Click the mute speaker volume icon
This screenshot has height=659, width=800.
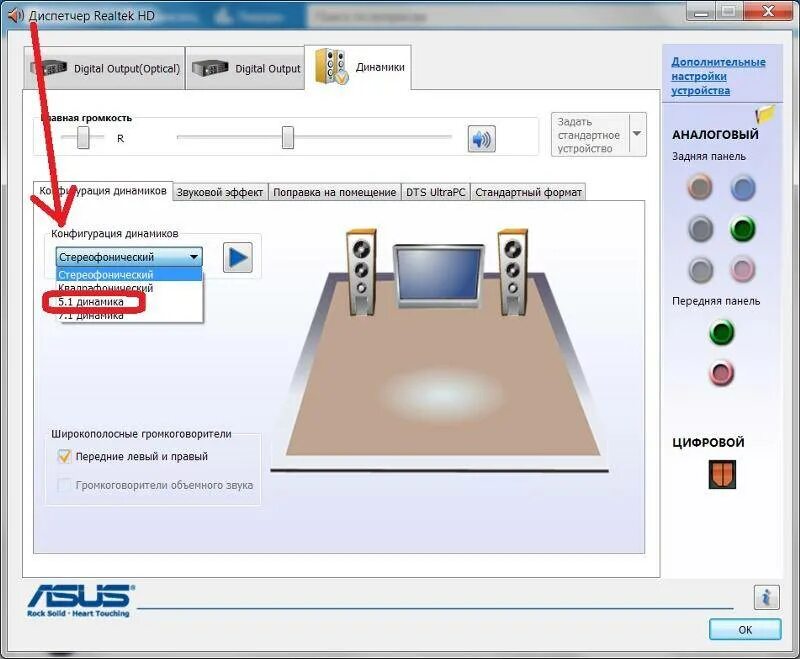click(x=482, y=139)
